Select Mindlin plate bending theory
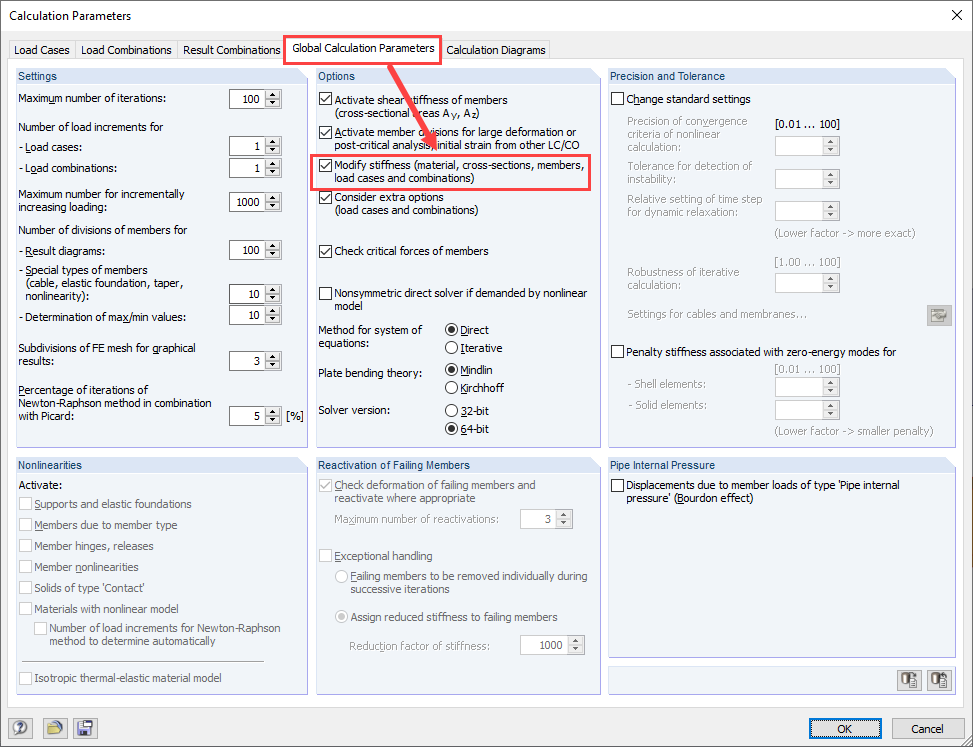The image size is (973, 747). coord(452,370)
